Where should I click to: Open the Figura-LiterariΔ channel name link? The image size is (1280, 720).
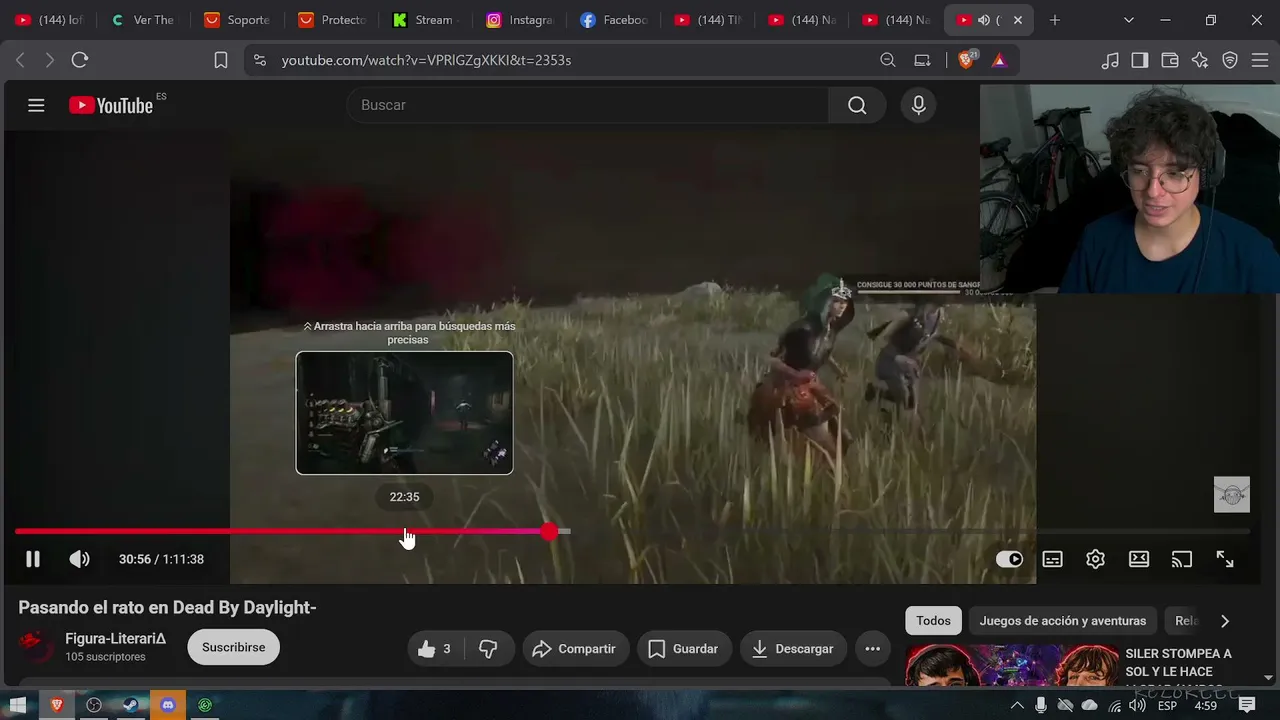pyautogui.click(x=115, y=638)
